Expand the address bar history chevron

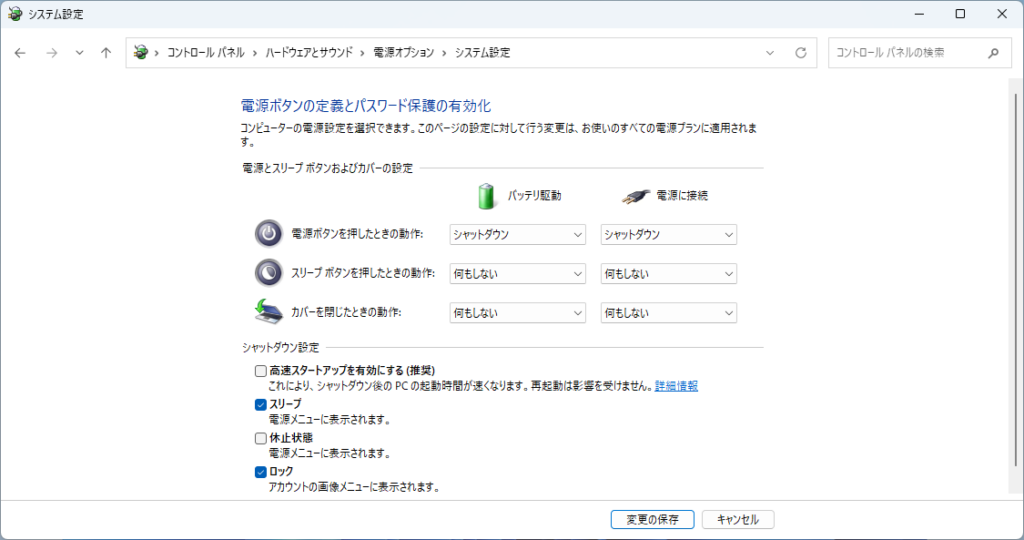tap(769, 53)
